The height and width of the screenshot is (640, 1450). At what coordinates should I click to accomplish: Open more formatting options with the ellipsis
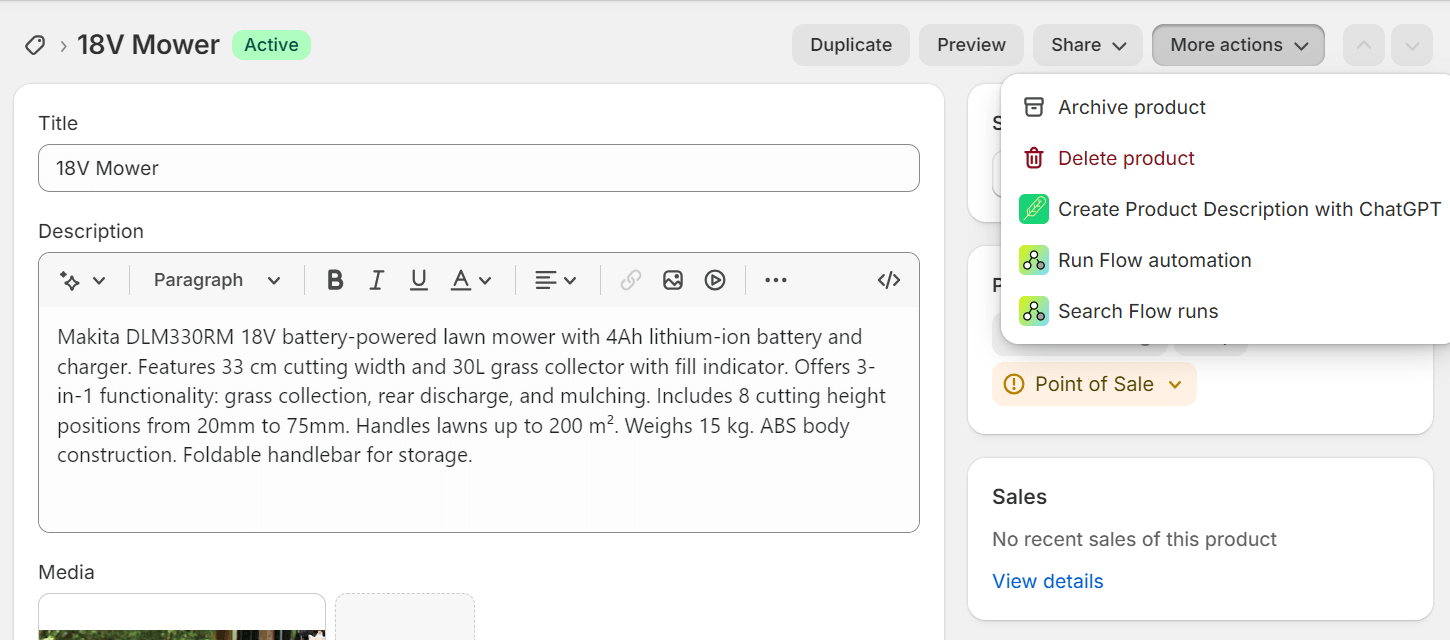pyautogui.click(x=776, y=280)
